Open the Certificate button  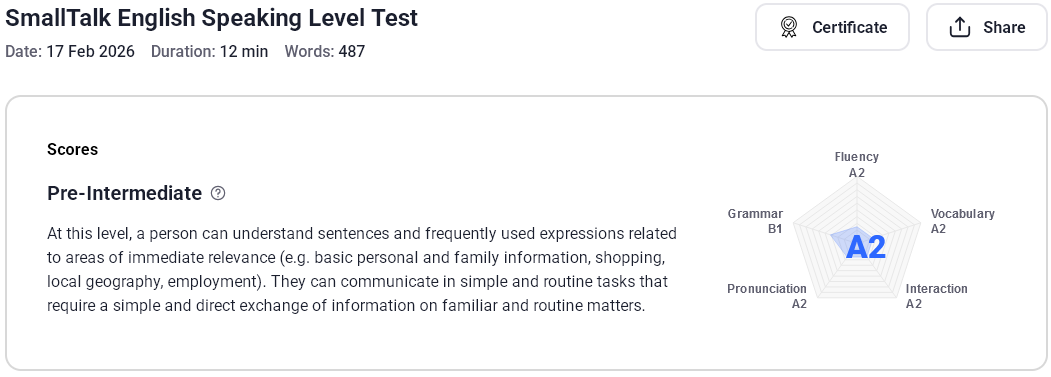(832, 27)
